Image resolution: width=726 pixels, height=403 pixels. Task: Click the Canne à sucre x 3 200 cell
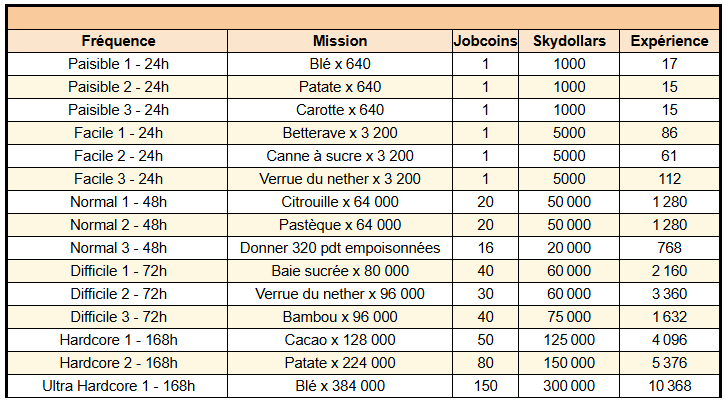(x=340, y=156)
